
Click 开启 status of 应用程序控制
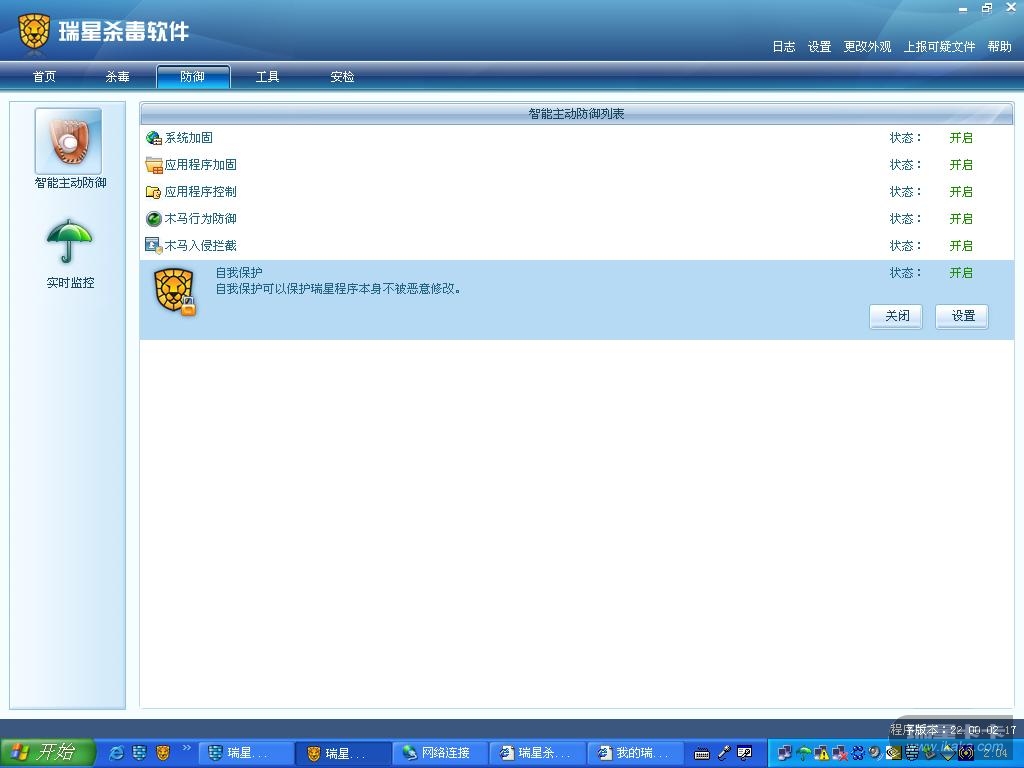tap(961, 191)
